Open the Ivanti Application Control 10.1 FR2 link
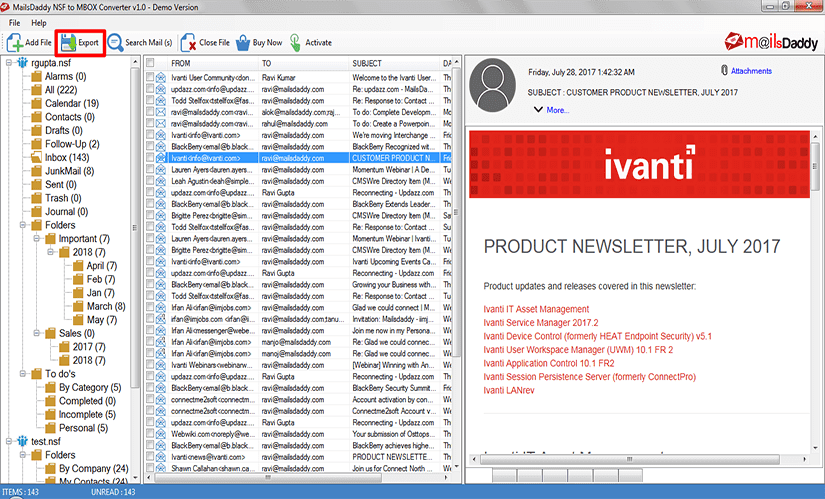The image size is (825, 499). point(549,363)
